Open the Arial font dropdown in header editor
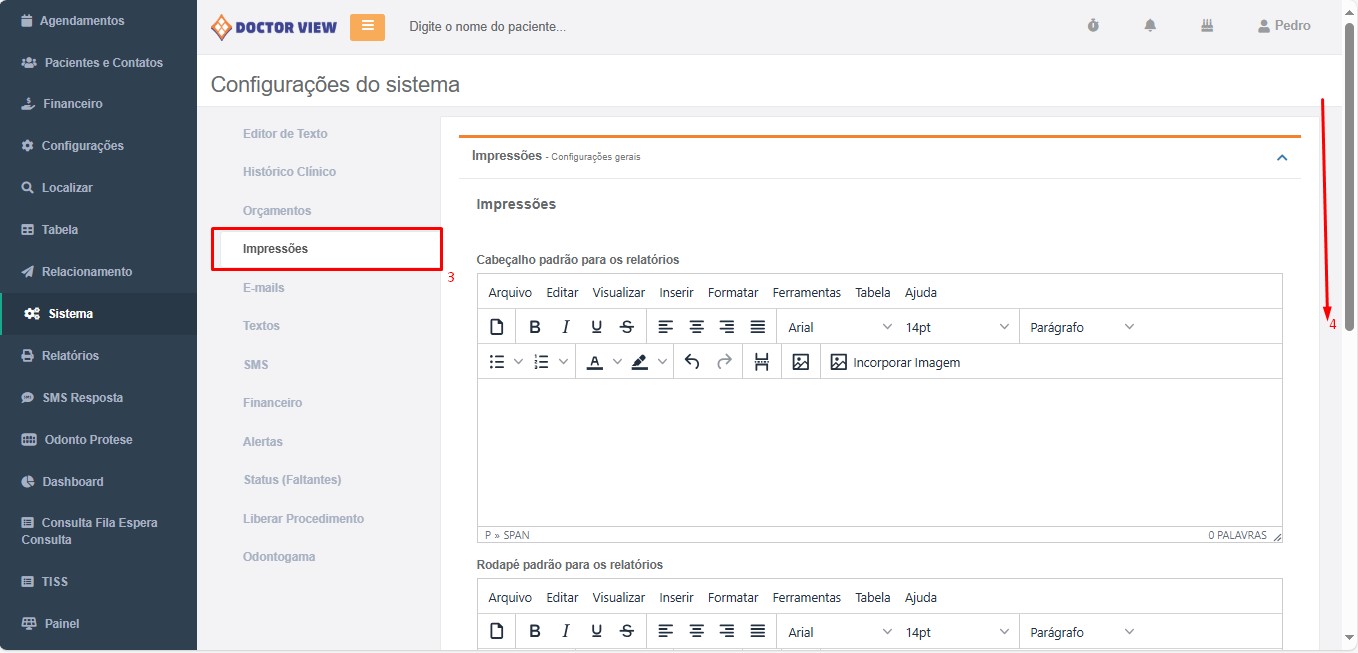Image resolution: width=1358 pixels, height=653 pixels. pyautogui.click(x=839, y=327)
